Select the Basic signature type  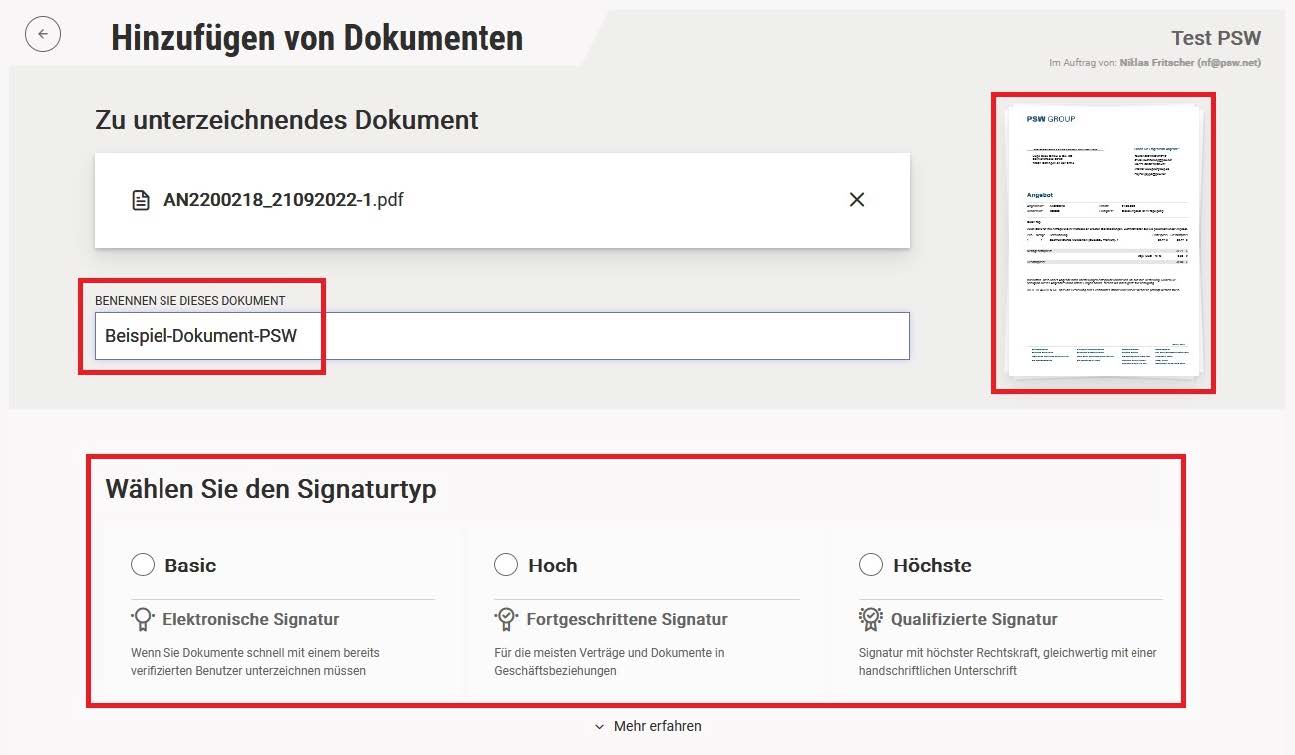pyautogui.click(x=142, y=564)
